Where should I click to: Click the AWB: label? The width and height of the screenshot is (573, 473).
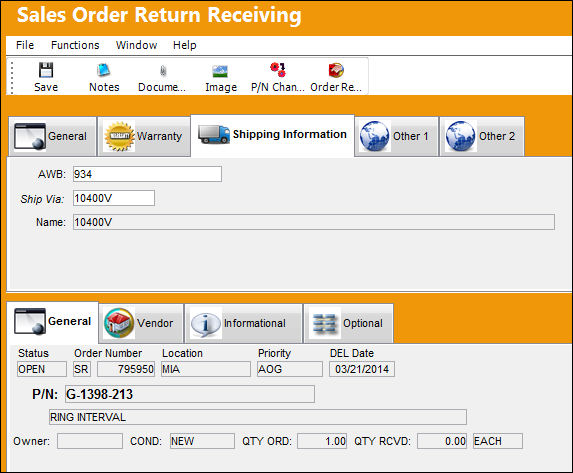point(52,174)
